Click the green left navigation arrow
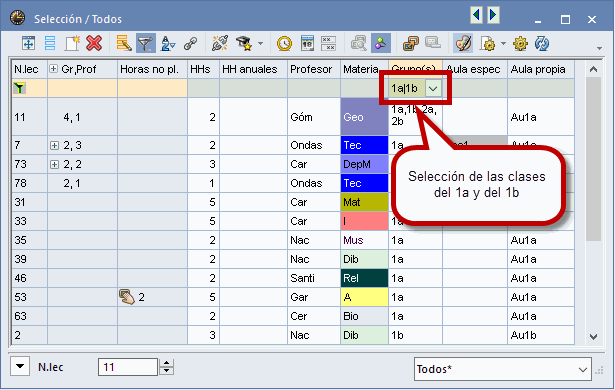Image resolution: width=615 pixels, height=390 pixels. click(x=476, y=15)
